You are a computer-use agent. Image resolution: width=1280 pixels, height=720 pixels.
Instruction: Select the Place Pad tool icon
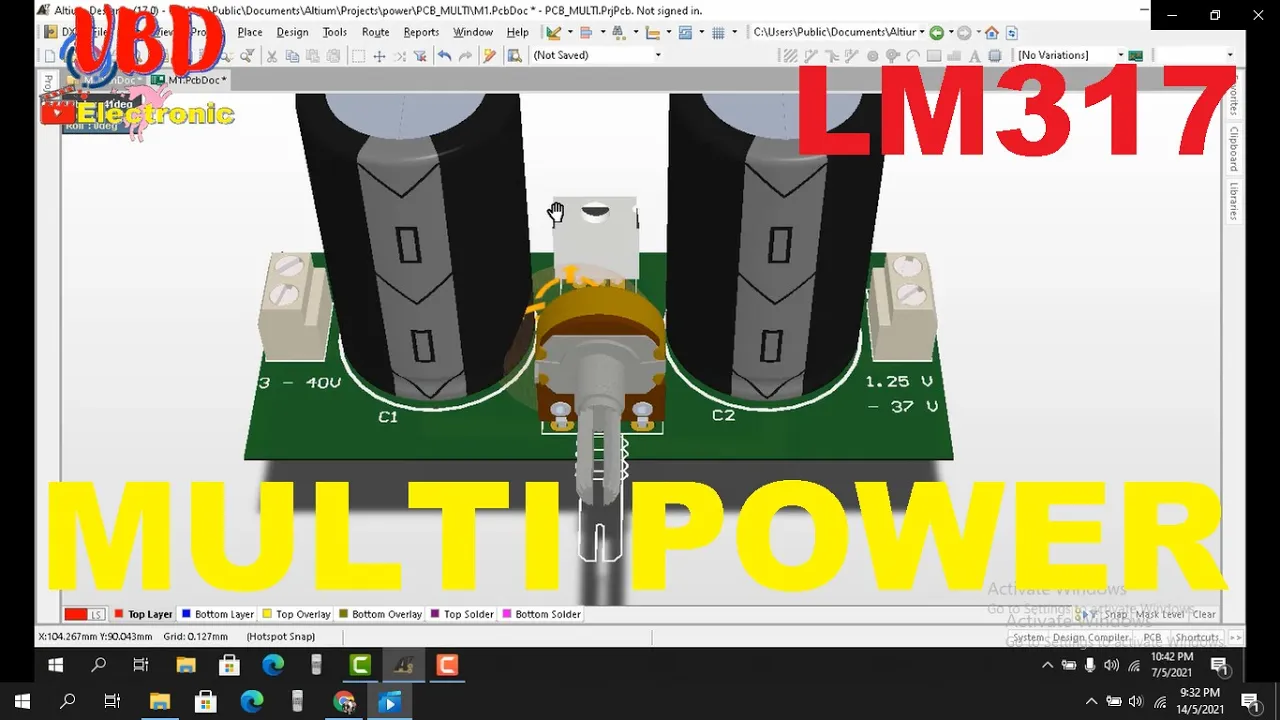click(873, 56)
